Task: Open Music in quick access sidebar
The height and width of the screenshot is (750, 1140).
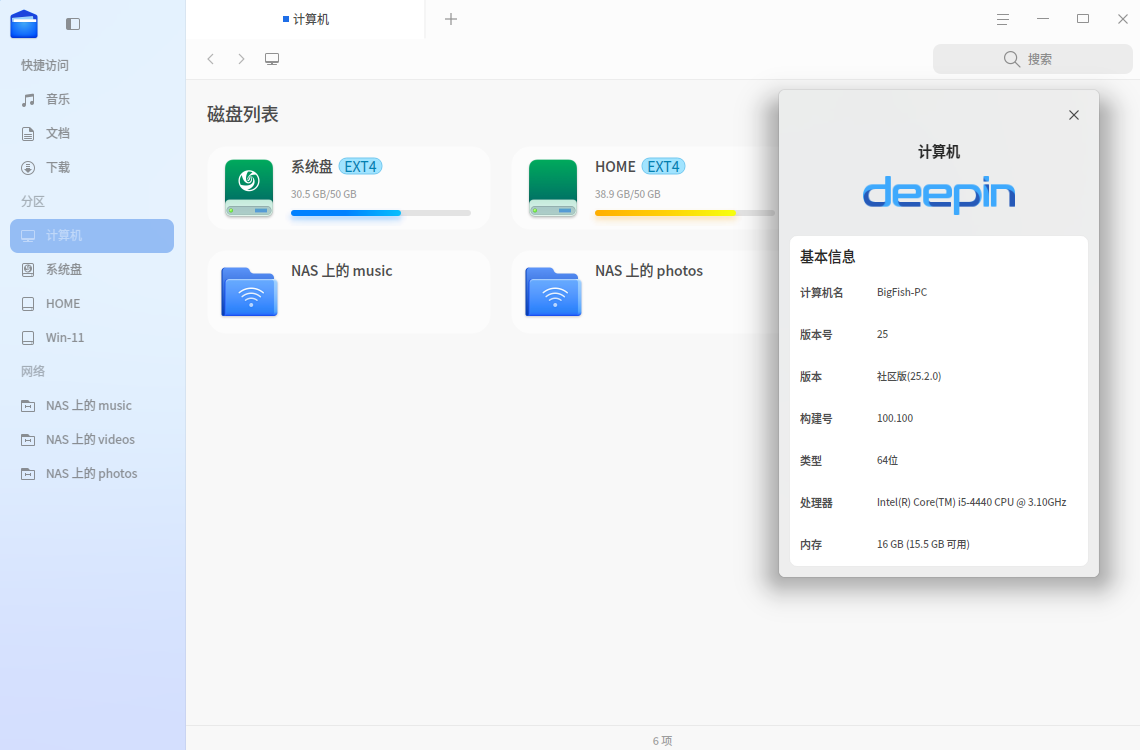Action: 92,100
